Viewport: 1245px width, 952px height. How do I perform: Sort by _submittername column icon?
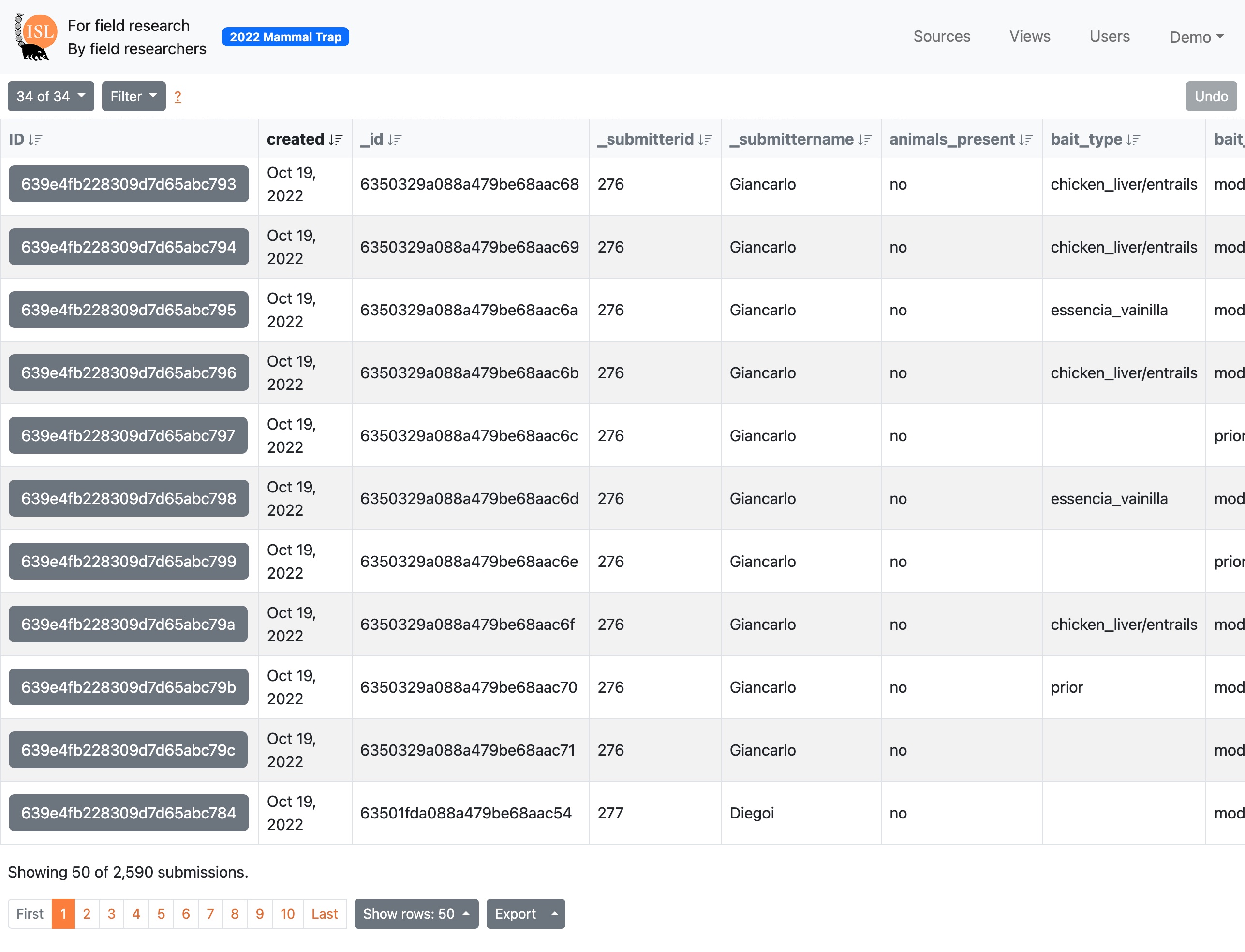pyautogui.click(x=865, y=140)
